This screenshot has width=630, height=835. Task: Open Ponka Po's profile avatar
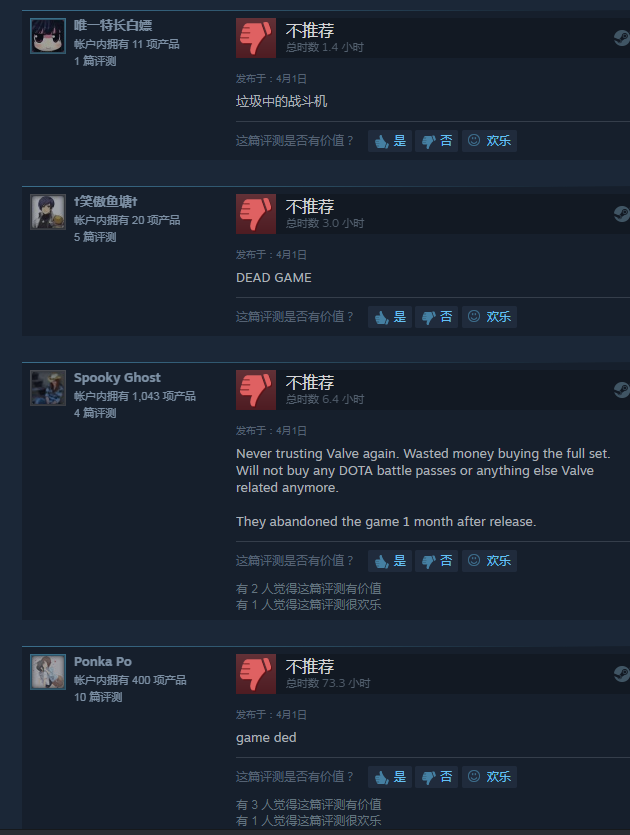(x=48, y=672)
